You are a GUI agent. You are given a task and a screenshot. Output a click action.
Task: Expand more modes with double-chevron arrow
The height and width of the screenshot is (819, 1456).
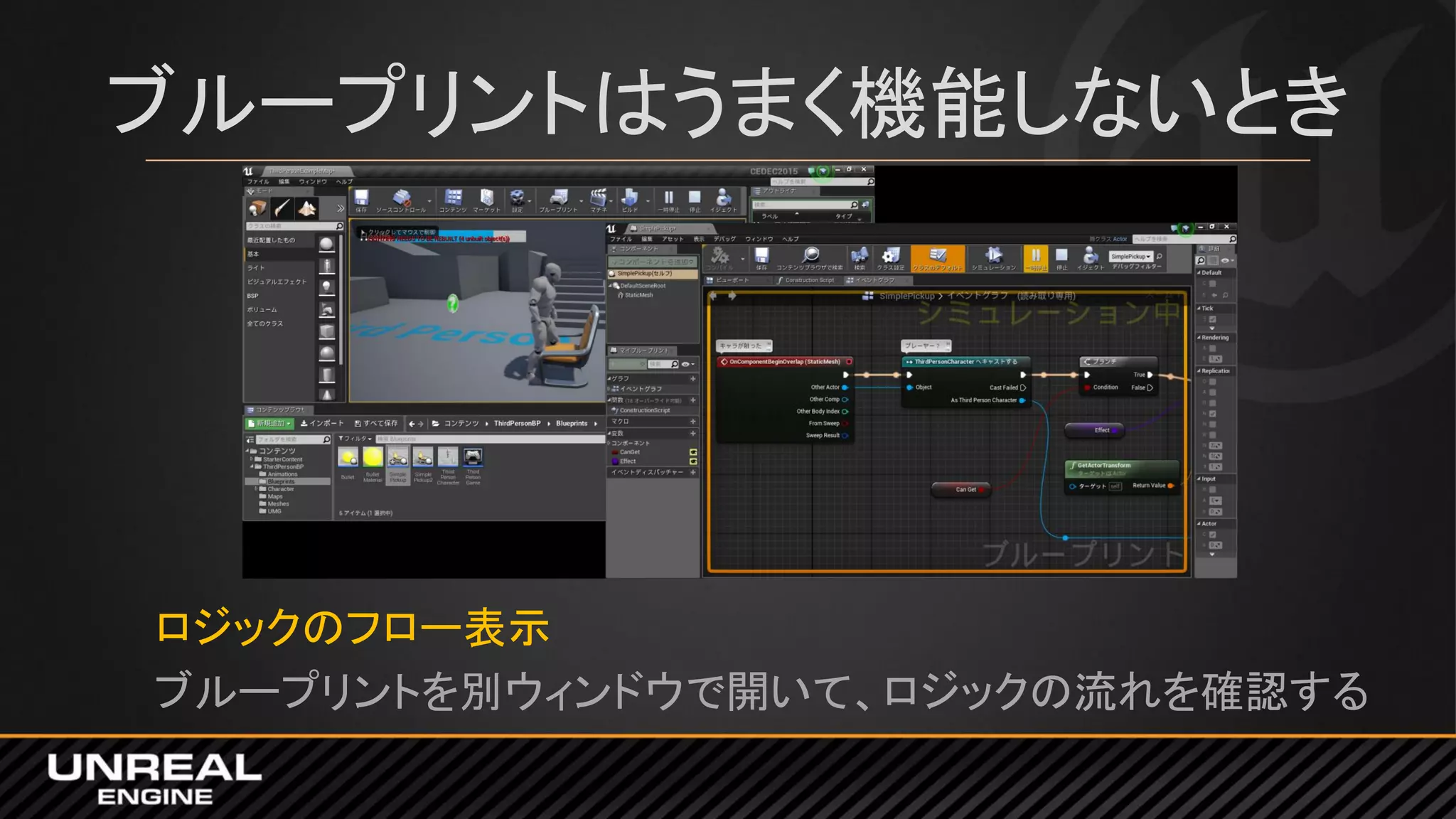(x=340, y=208)
